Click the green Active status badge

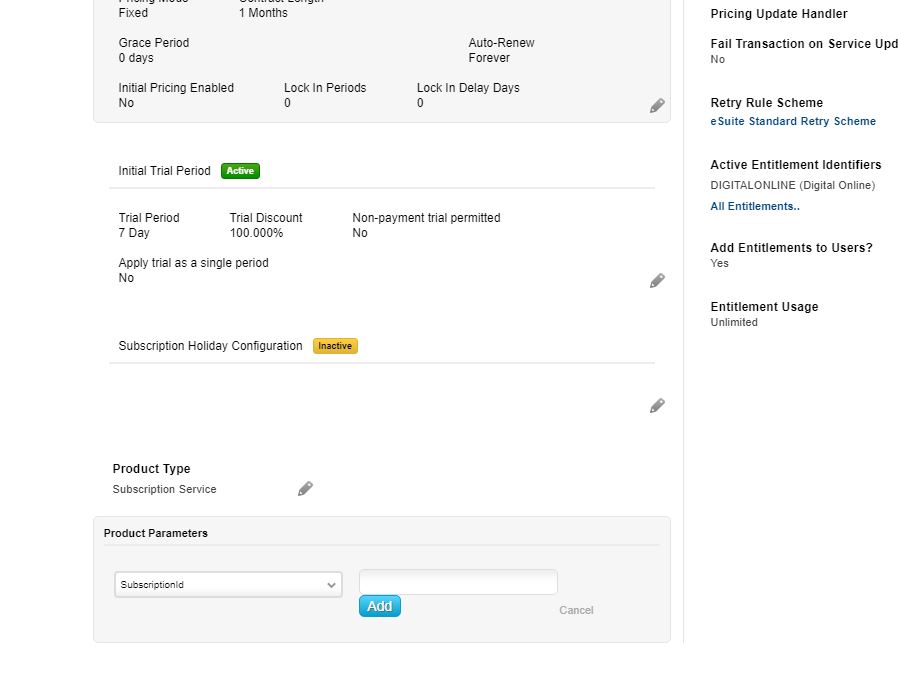pos(240,171)
